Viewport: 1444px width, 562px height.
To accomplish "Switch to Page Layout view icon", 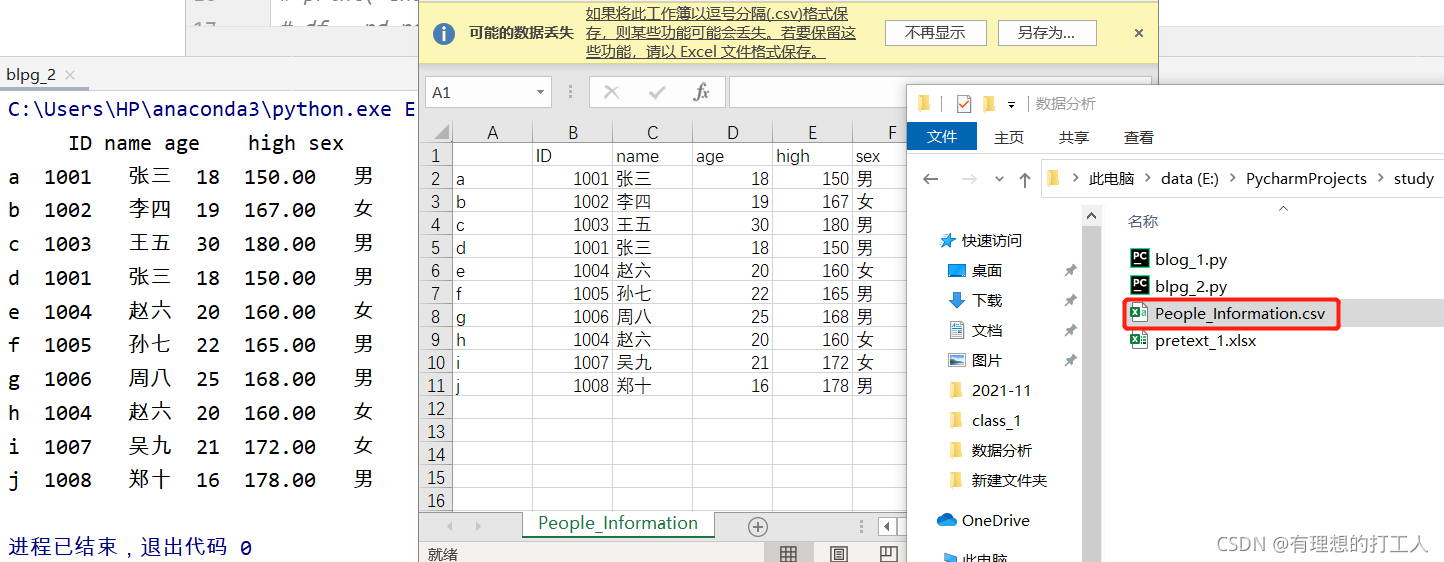I will tap(839, 553).
